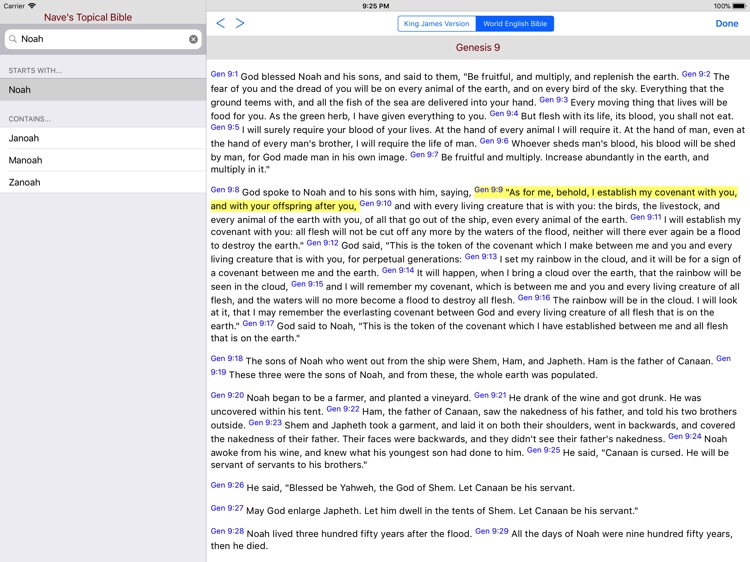Tap the Gen 9:27 verse reference
Image resolution: width=750 pixels, height=562 pixels.
click(227, 508)
